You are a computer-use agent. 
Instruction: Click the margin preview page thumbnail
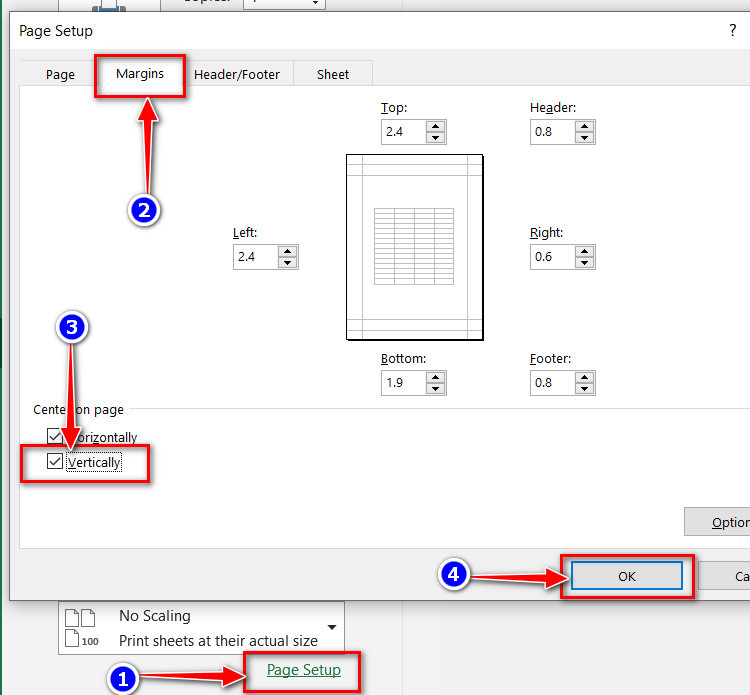pos(415,247)
